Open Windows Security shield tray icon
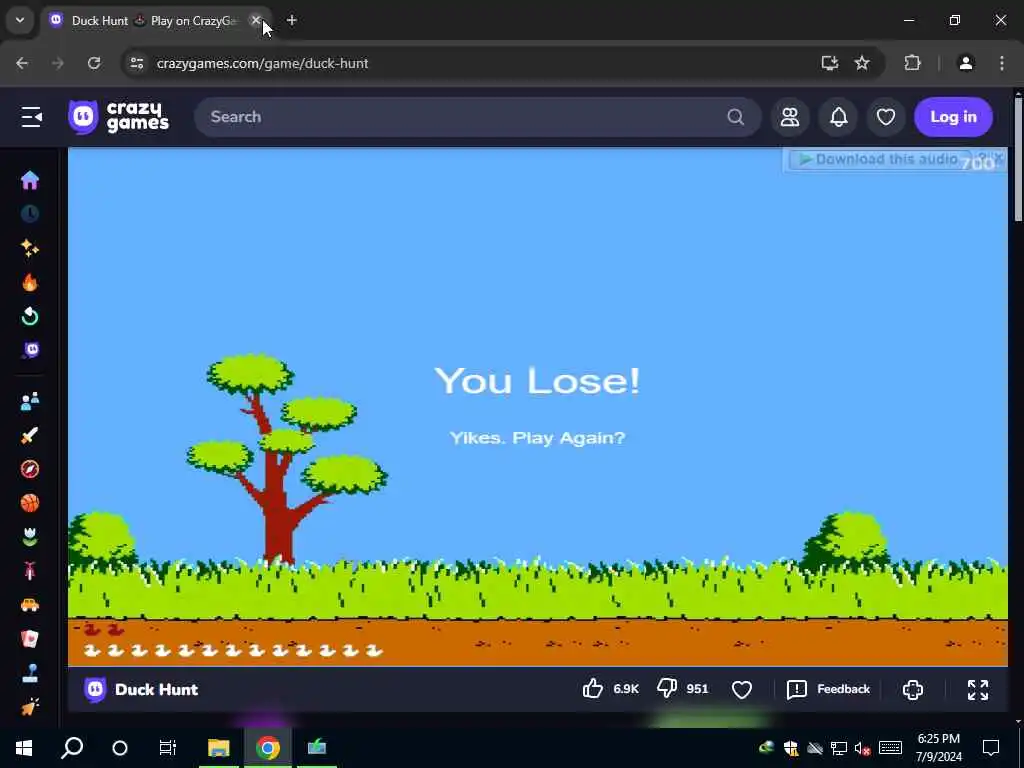1024x768 pixels. coord(791,748)
